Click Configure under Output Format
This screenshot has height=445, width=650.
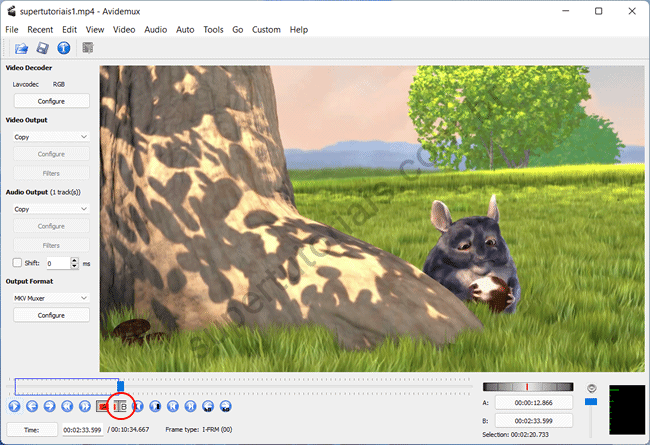tap(51, 315)
